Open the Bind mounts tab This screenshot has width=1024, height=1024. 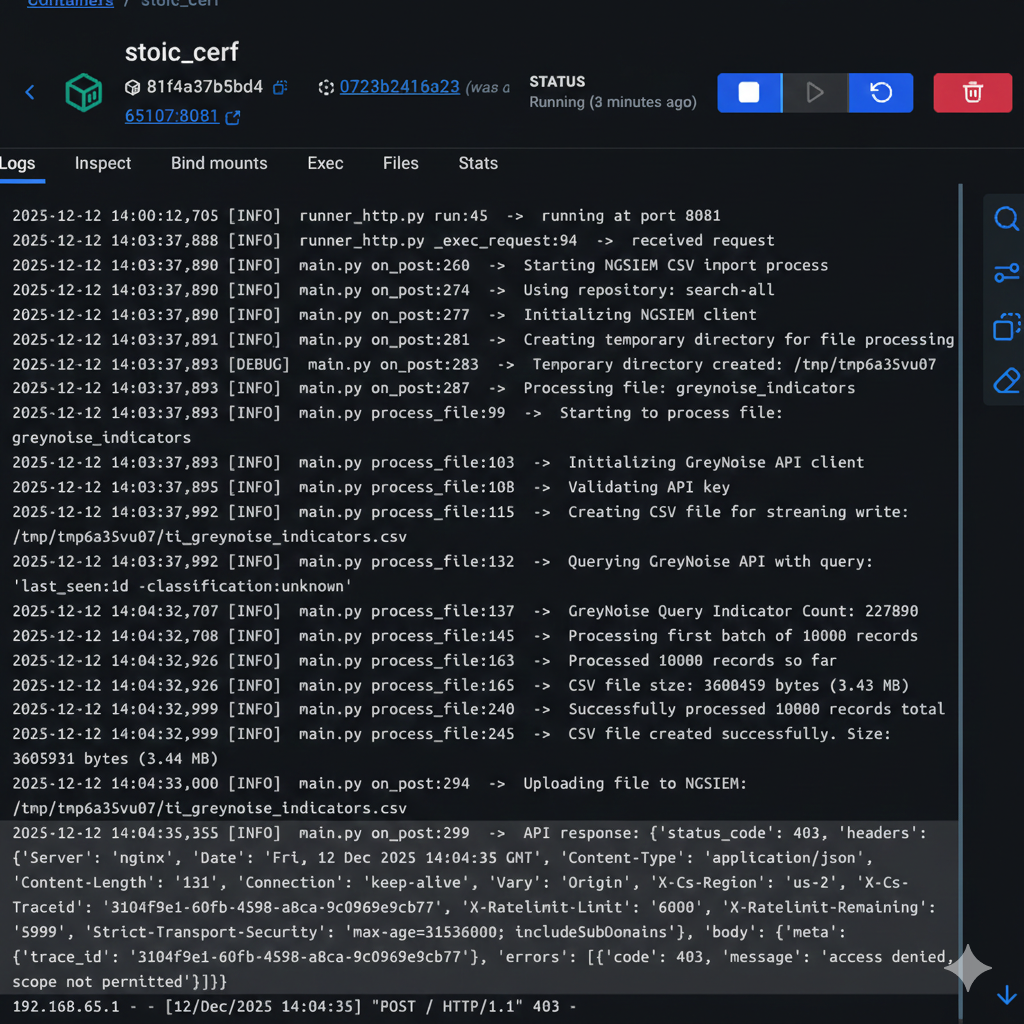click(219, 164)
